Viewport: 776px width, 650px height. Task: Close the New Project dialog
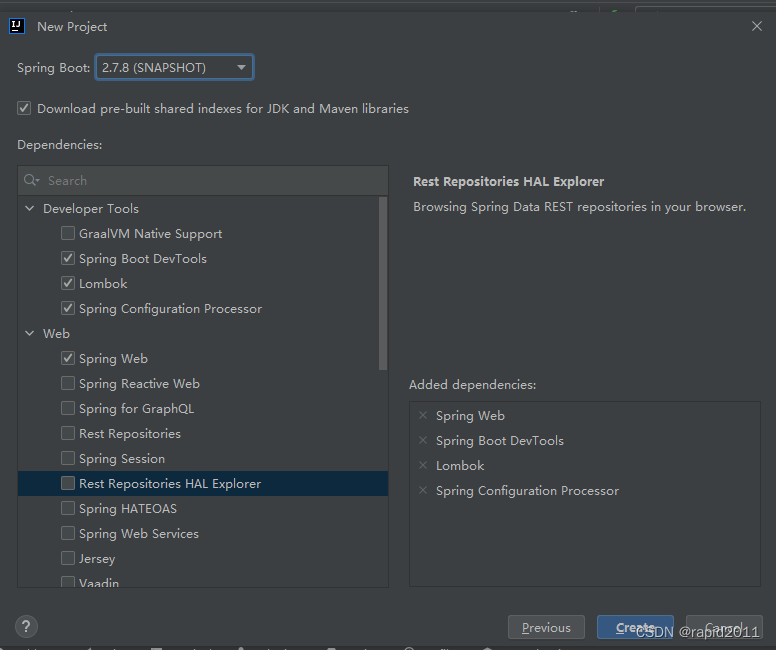[x=757, y=26]
